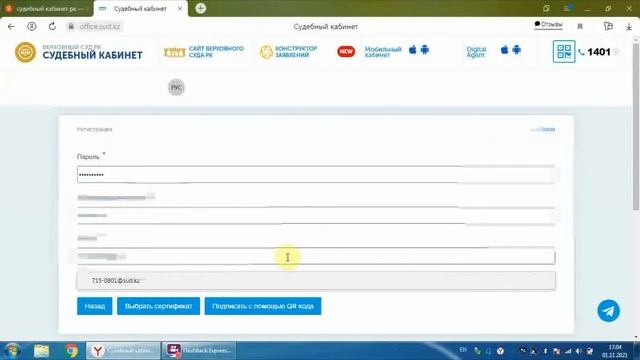Click the Yandex protect icon near the back arrow
Viewport: 640px width, 360px height.
[31, 27]
